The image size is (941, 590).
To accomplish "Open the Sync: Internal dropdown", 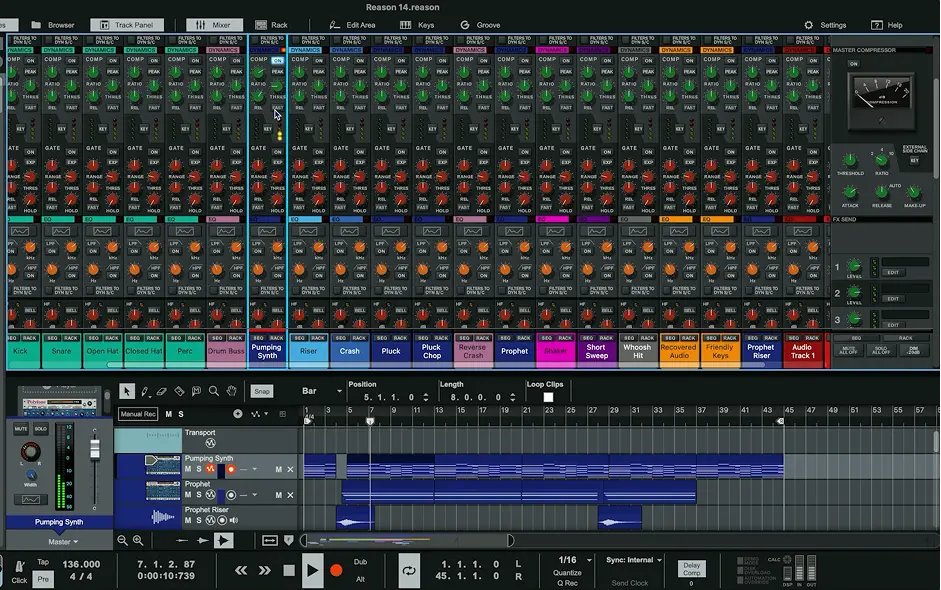I will (x=634, y=560).
